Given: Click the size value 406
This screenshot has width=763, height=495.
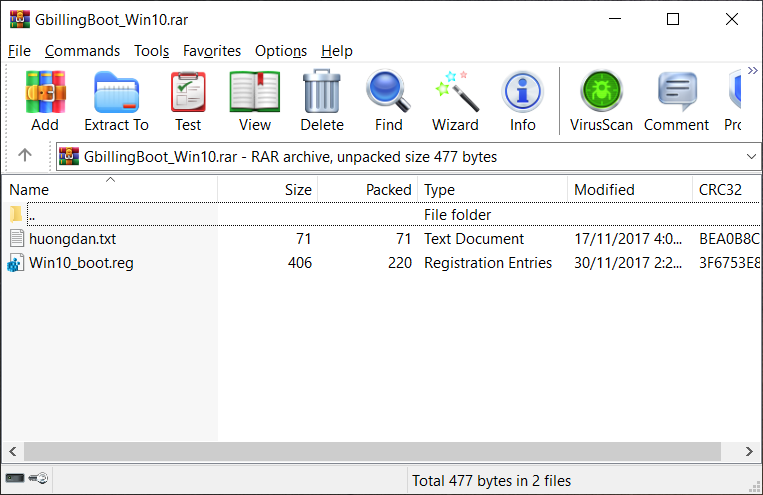Looking at the screenshot, I should tap(300, 263).
